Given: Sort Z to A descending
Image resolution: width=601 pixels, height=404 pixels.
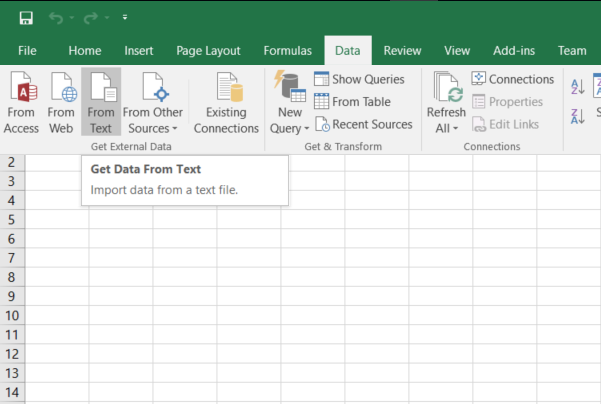Looking at the screenshot, I should tap(578, 117).
